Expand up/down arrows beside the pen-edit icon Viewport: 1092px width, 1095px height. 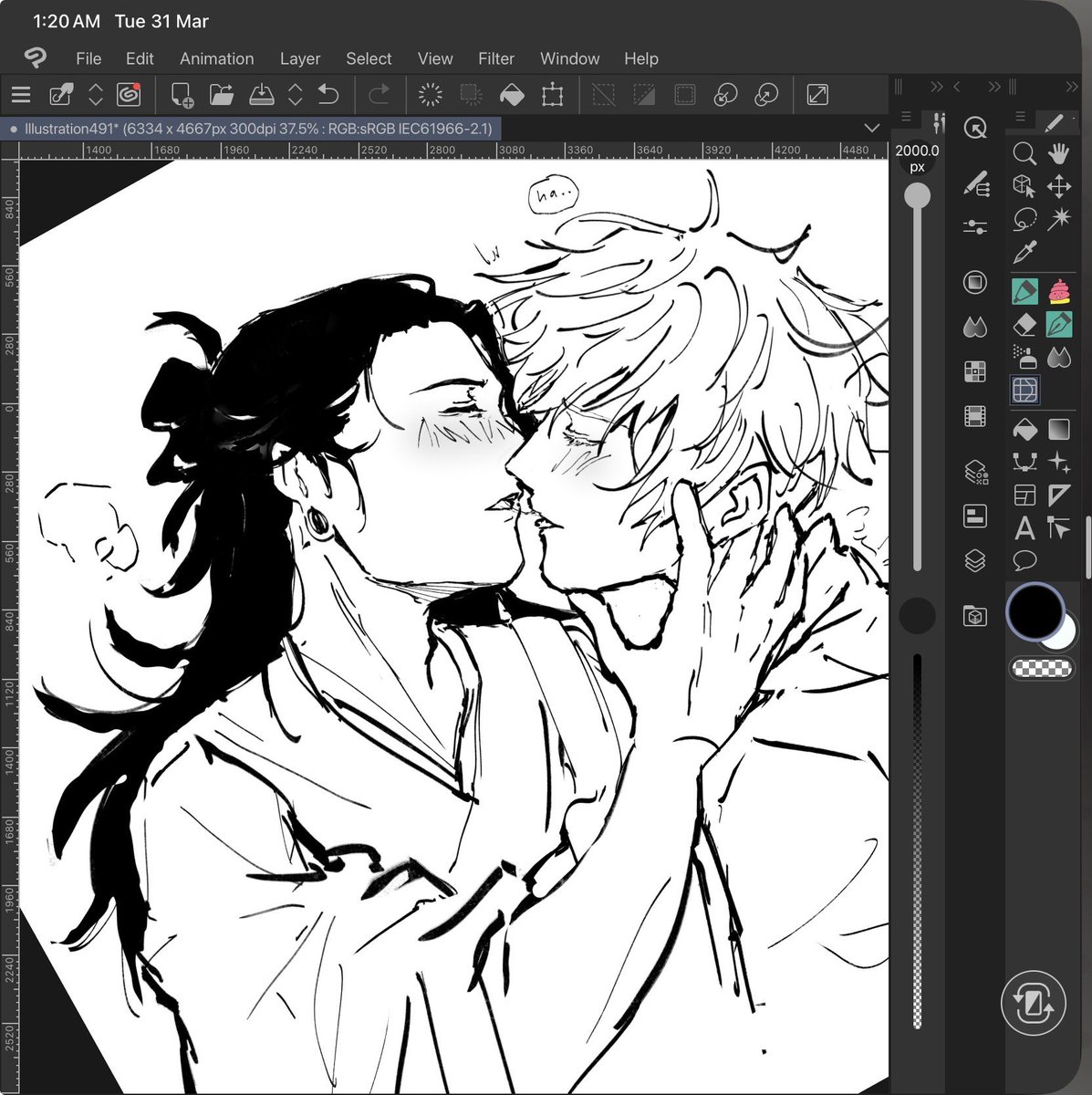click(x=95, y=95)
